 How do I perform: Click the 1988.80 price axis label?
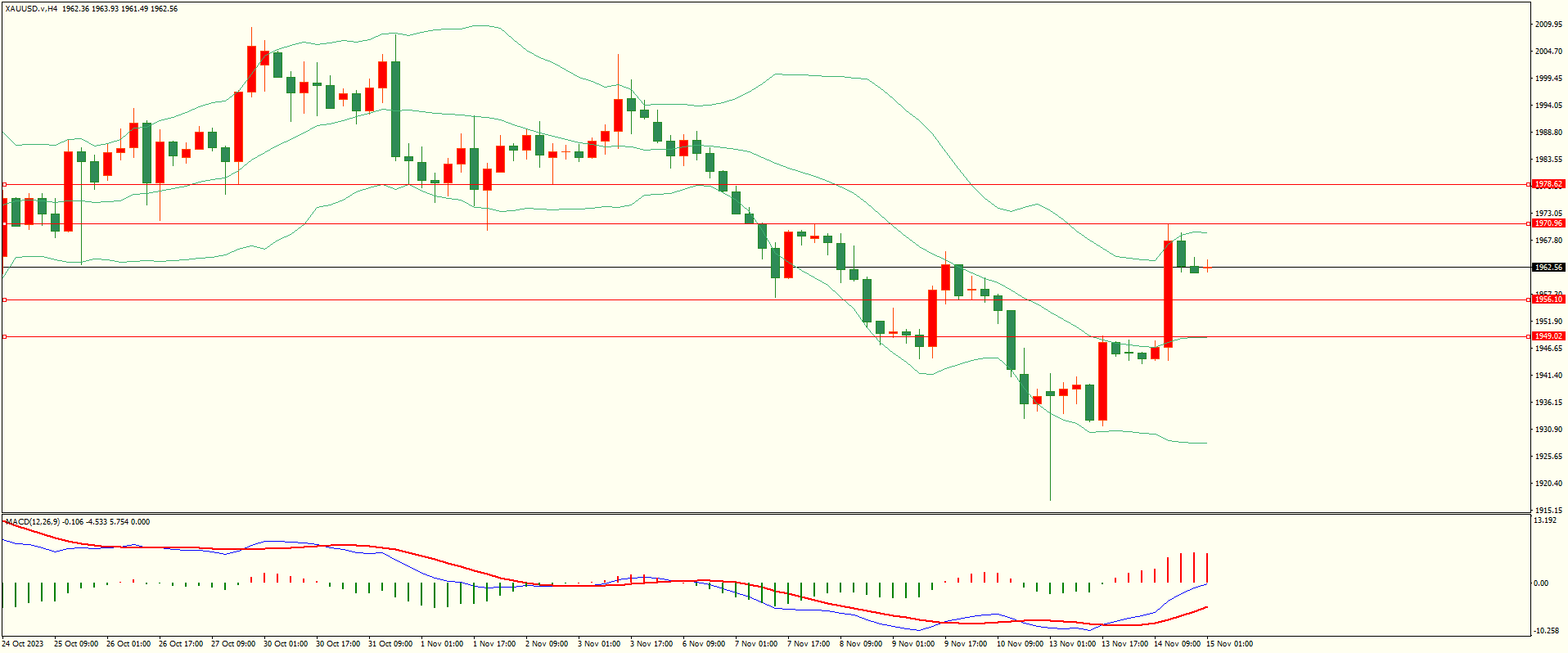tap(1548, 133)
